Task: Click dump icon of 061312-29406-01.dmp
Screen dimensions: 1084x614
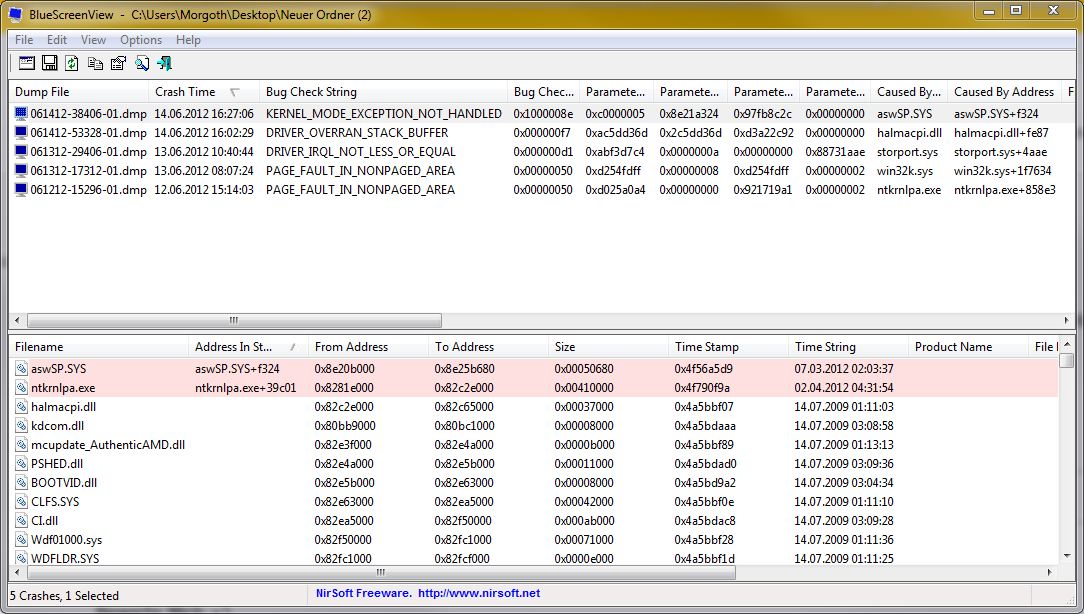Action: (x=21, y=151)
